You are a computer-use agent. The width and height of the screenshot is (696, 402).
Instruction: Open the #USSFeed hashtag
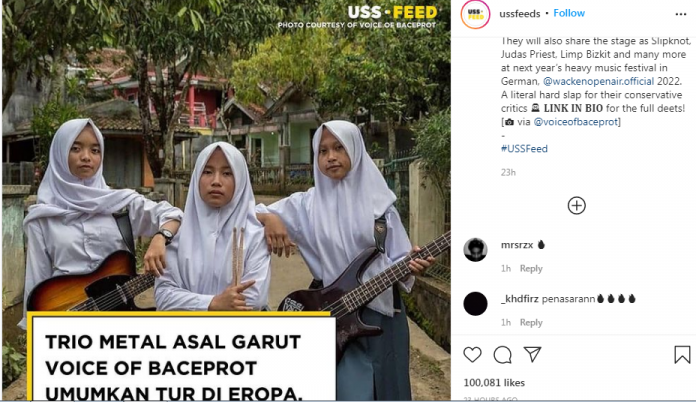(x=524, y=149)
